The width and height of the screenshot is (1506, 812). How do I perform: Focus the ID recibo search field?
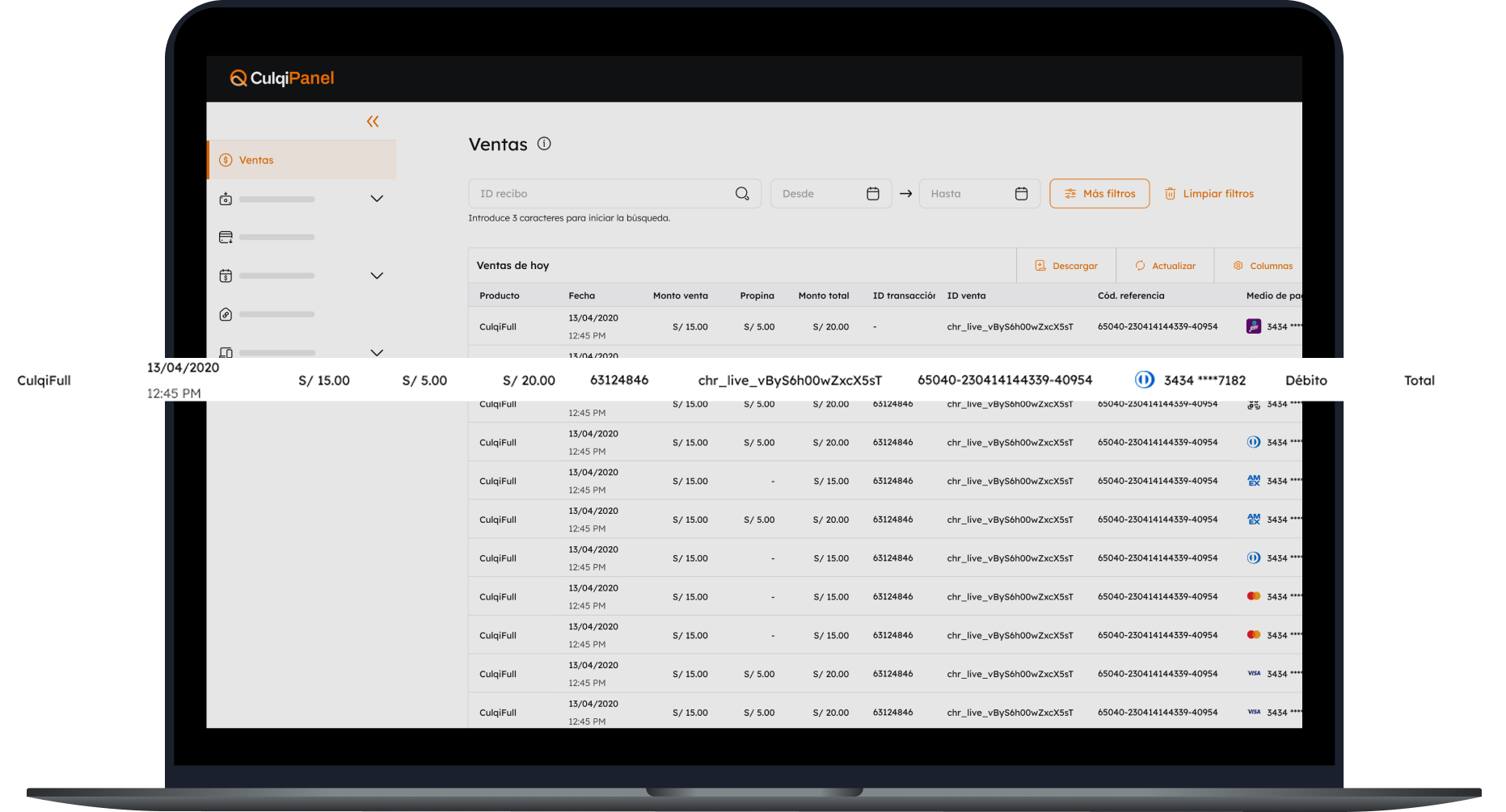pos(598,194)
